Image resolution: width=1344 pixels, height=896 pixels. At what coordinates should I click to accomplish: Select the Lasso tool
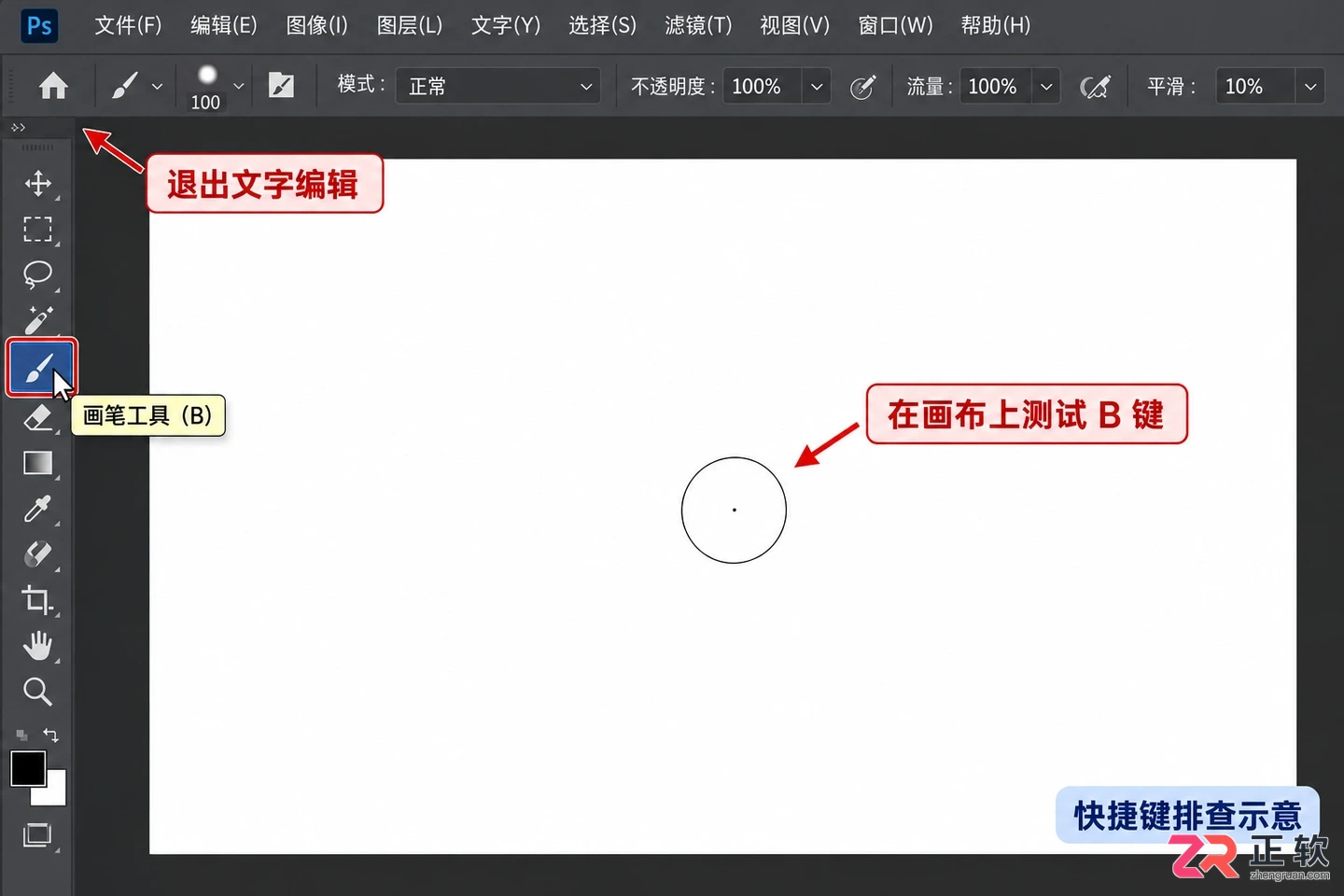click(x=37, y=274)
